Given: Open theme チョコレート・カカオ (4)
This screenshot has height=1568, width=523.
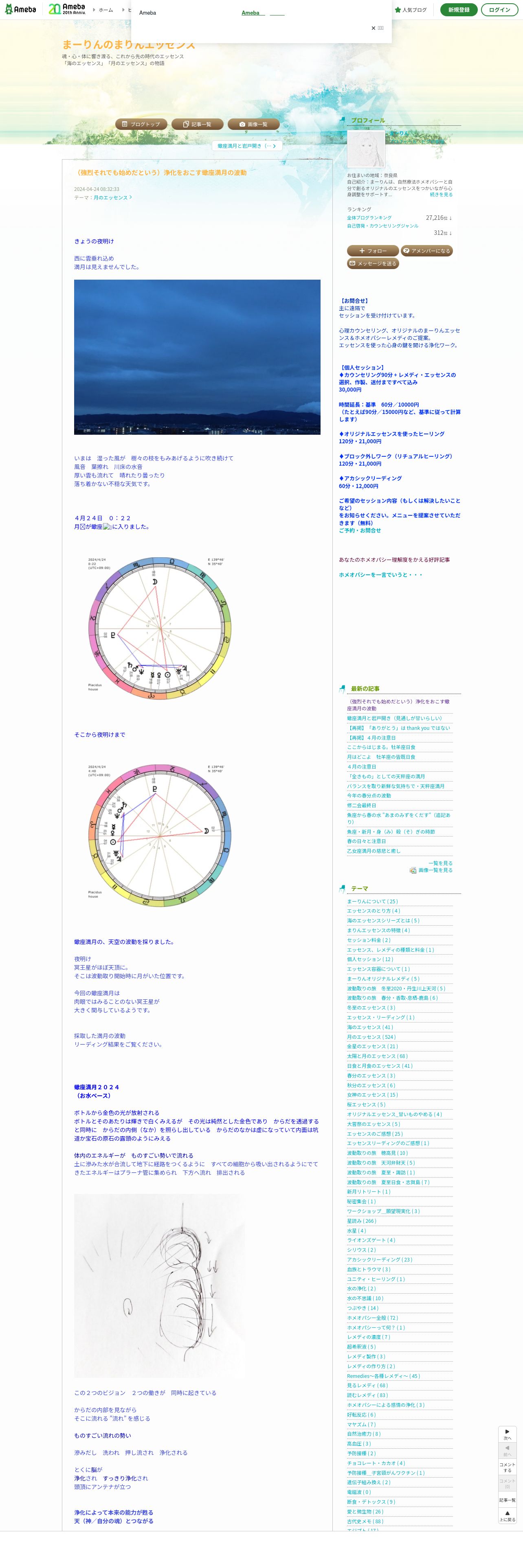Looking at the screenshot, I should click(x=376, y=1463).
